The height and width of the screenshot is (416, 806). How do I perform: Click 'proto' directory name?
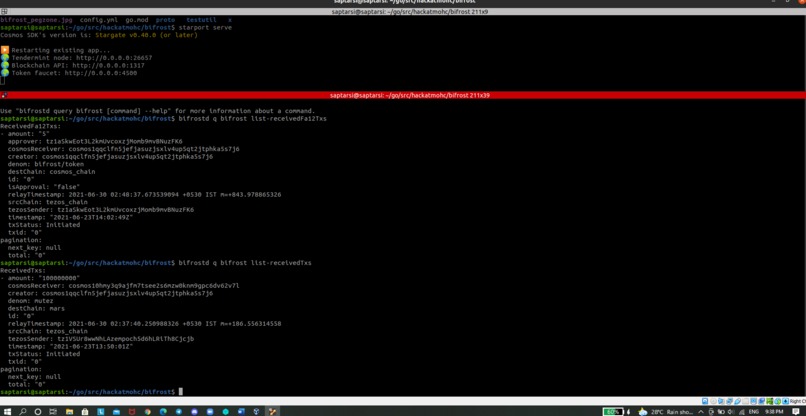pyautogui.click(x=166, y=20)
